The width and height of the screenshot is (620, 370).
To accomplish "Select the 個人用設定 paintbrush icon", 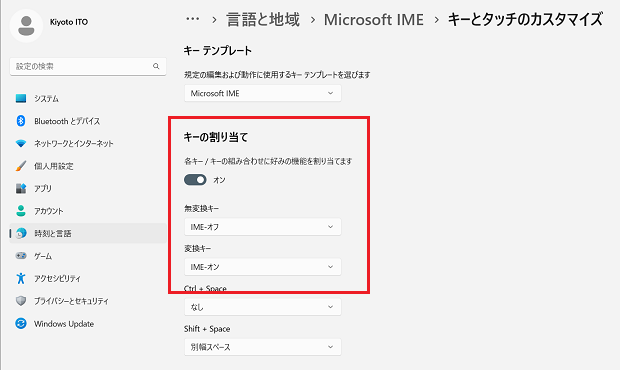I will (21, 166).
